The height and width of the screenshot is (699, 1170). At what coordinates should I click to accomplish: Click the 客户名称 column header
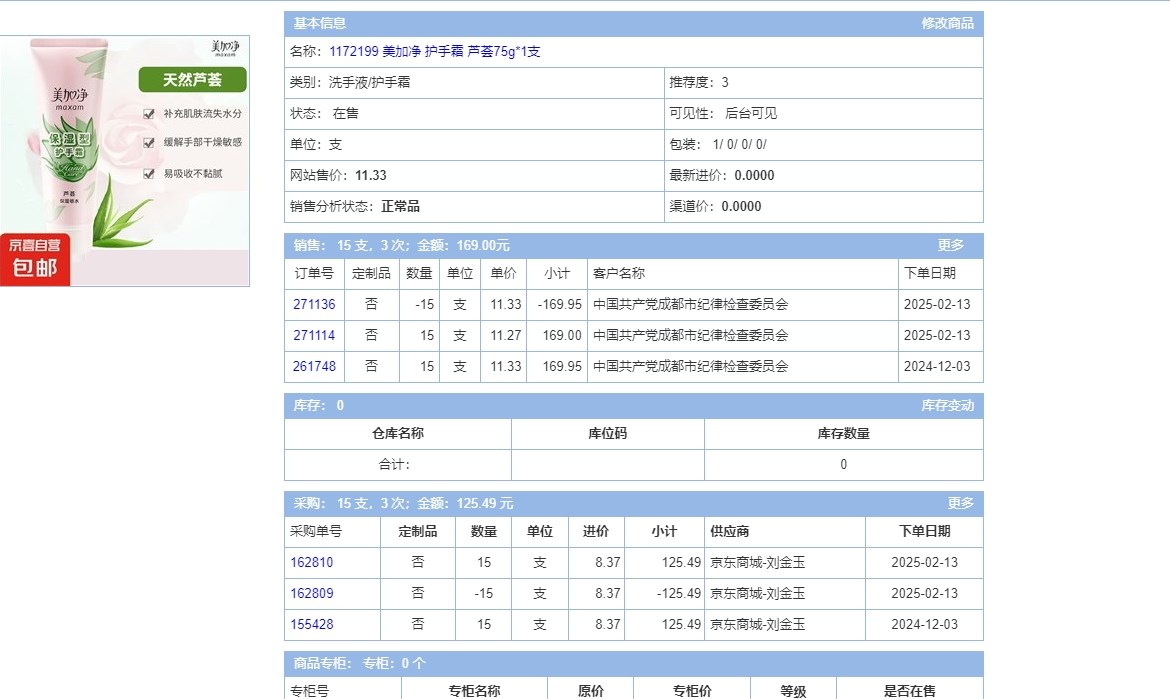(x=742, y=274)
